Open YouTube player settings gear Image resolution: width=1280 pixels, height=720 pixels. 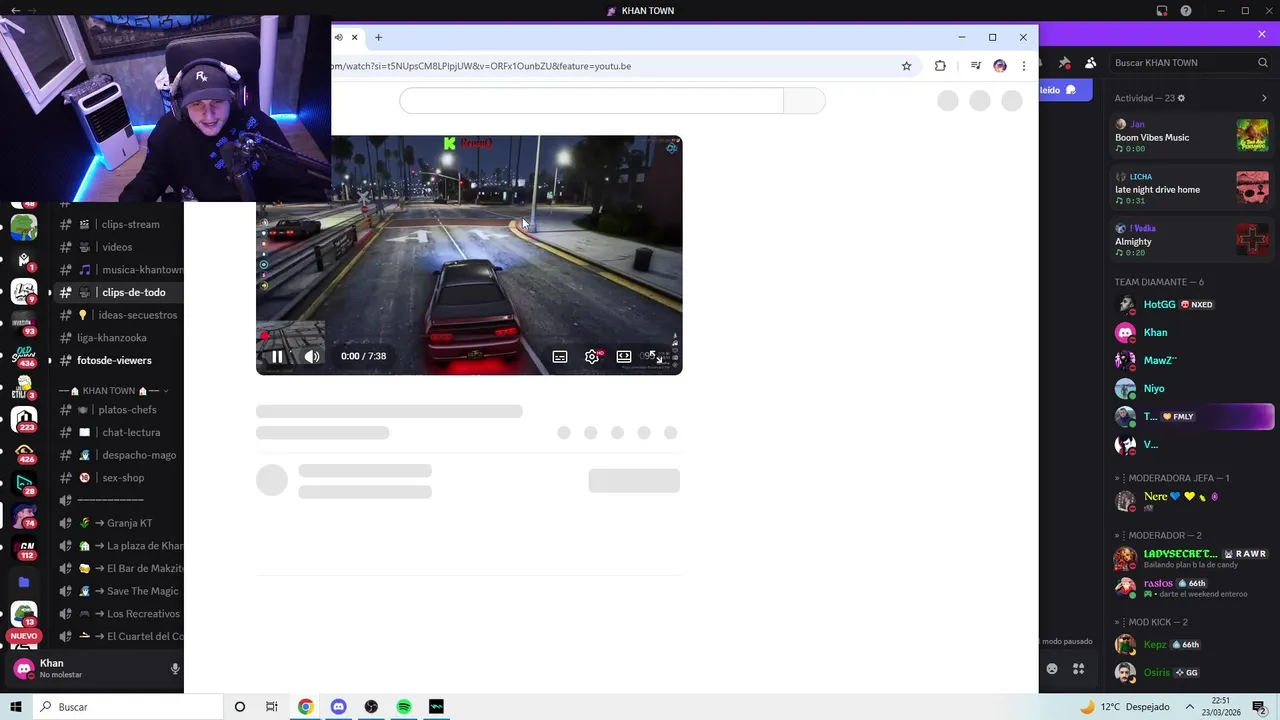click(x=592, y=356)
